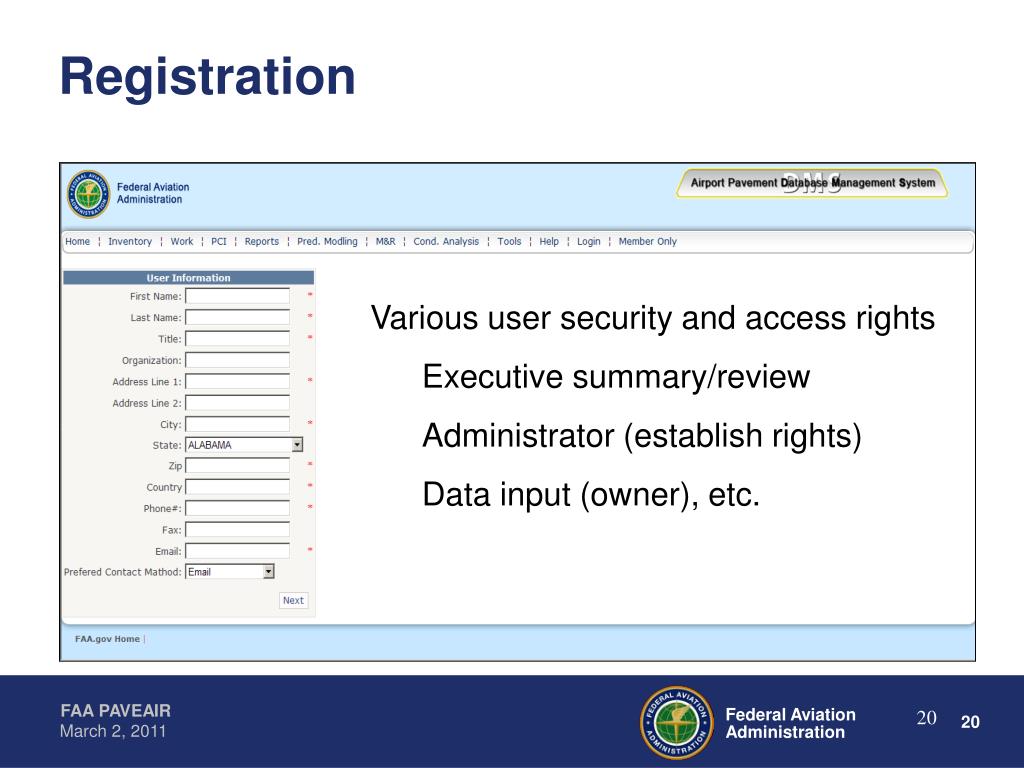
Task: Click the March 2, 2011 date text
Action: pos(113,731)
